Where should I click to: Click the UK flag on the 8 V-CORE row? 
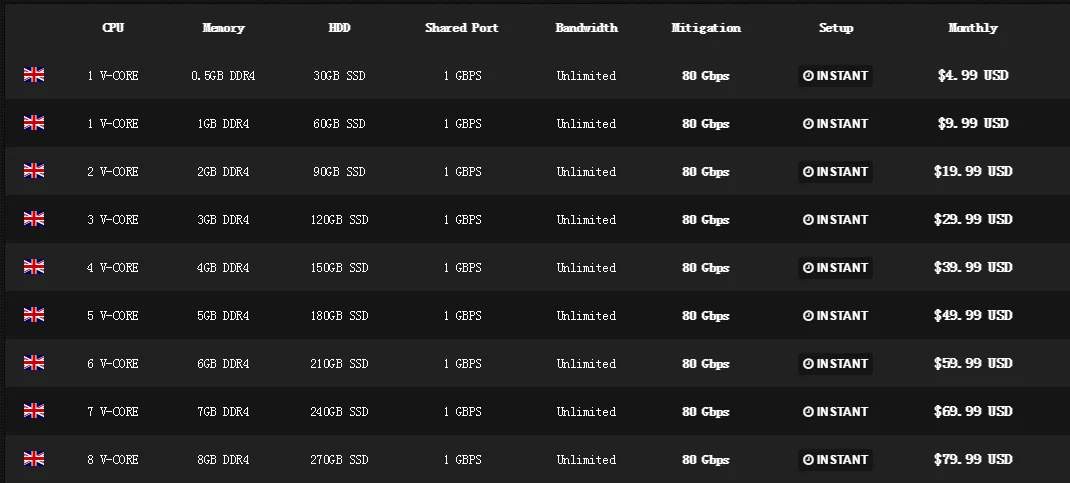[x=34, y=458]
